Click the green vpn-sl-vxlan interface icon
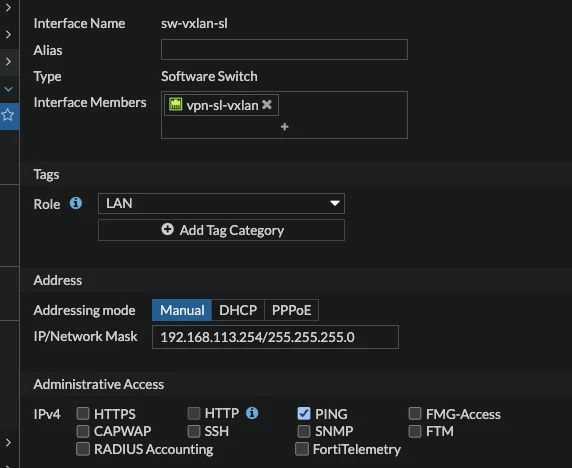This screenshot has height=468, width=572. tap(175, 104)
